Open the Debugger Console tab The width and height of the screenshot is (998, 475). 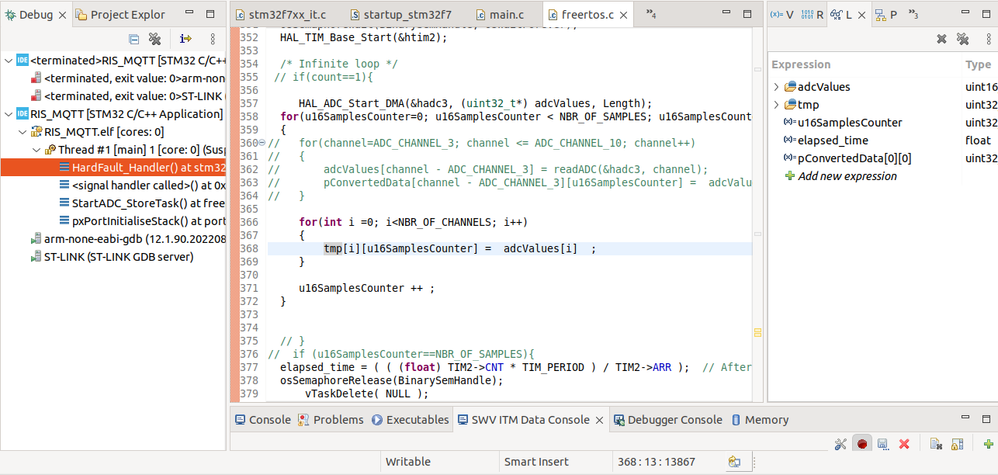[668, 420]
